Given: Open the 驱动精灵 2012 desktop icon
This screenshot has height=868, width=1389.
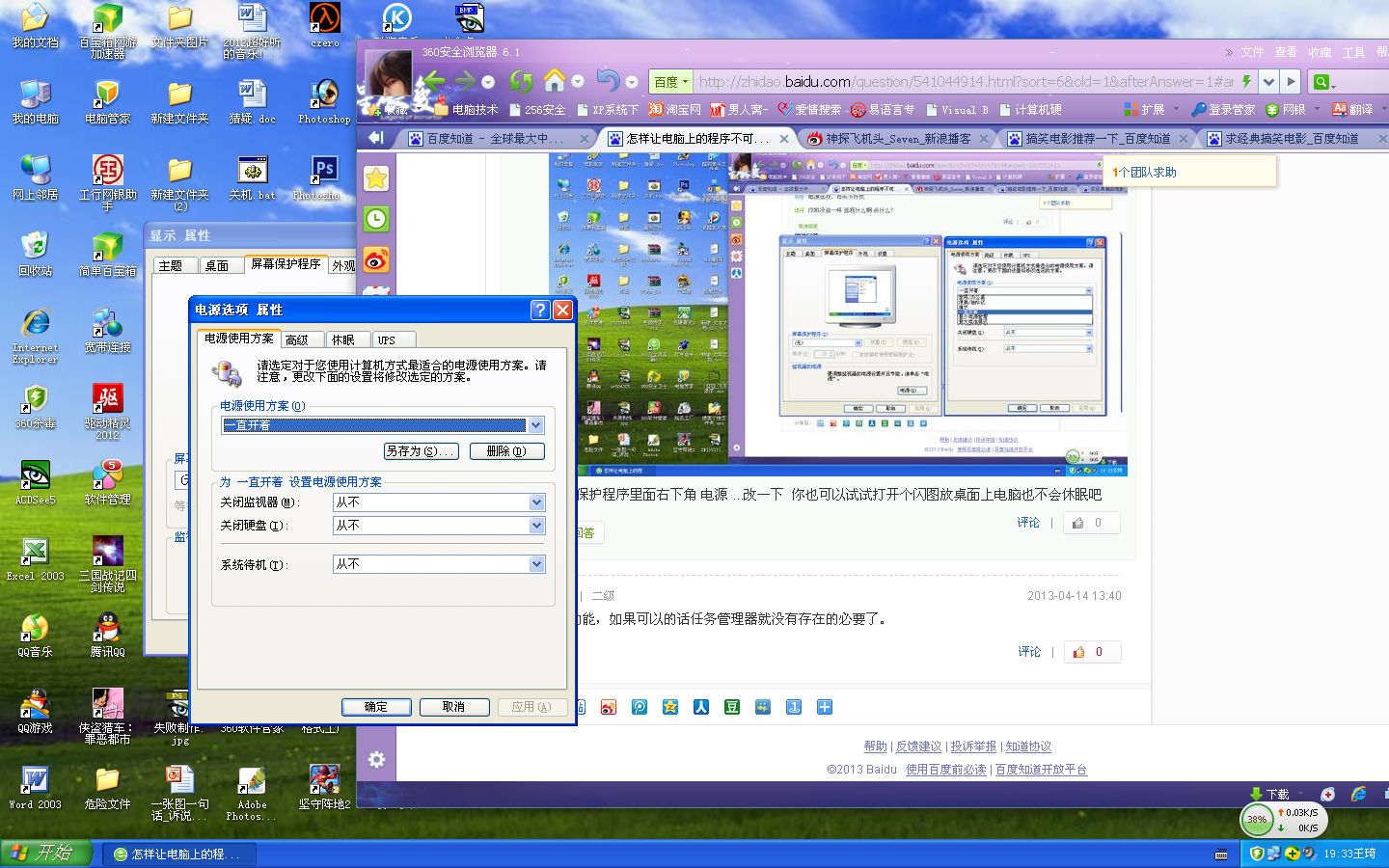Looking at the screenshot, I should click(x=107, y=410).
